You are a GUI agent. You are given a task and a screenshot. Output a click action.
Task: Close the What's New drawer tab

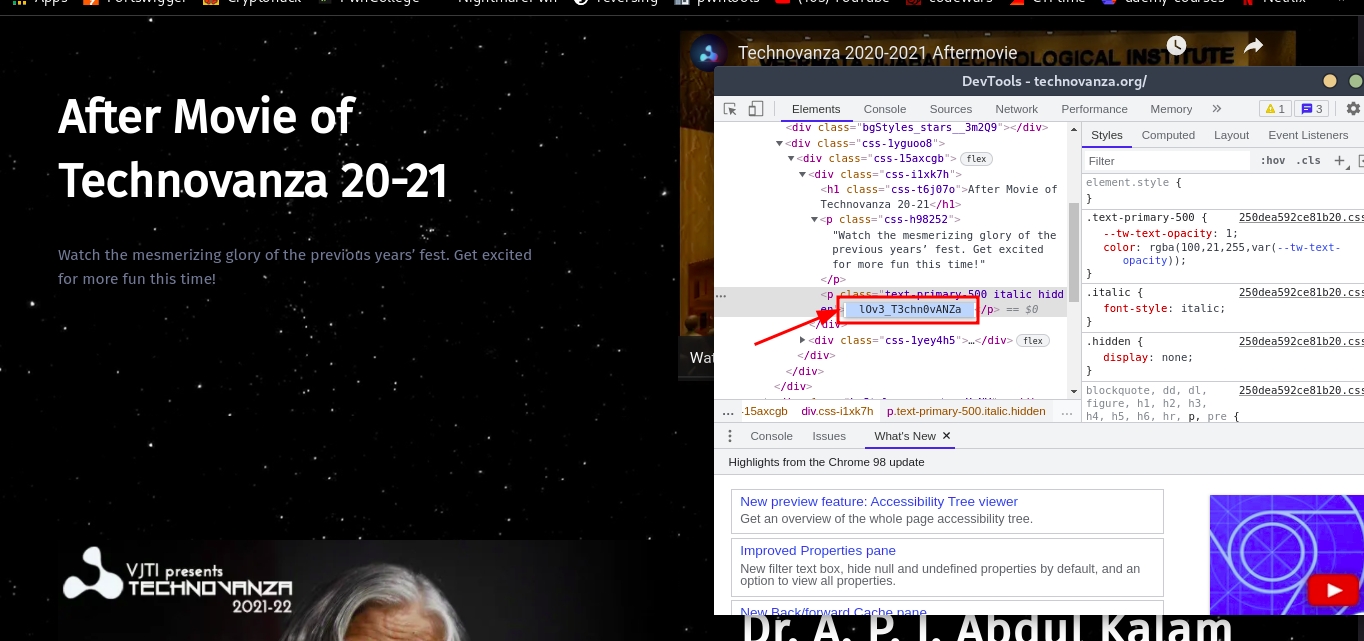[946, 436]
